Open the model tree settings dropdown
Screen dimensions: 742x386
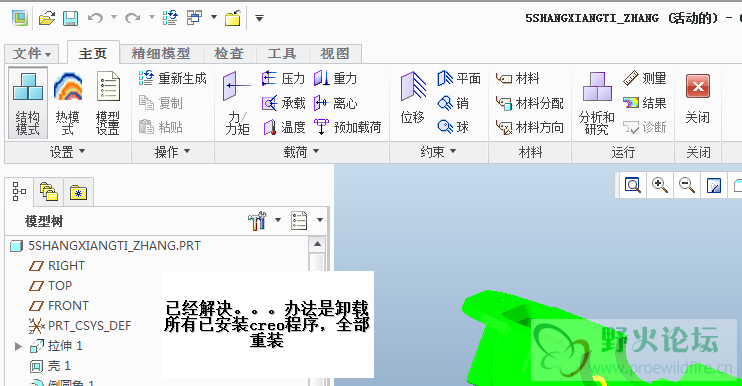278,220
